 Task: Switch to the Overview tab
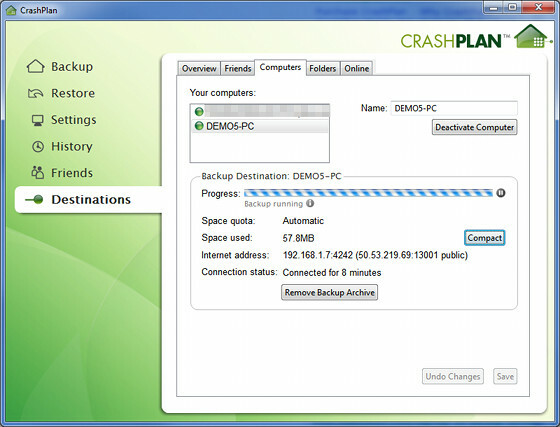click(x=199, y=68)
